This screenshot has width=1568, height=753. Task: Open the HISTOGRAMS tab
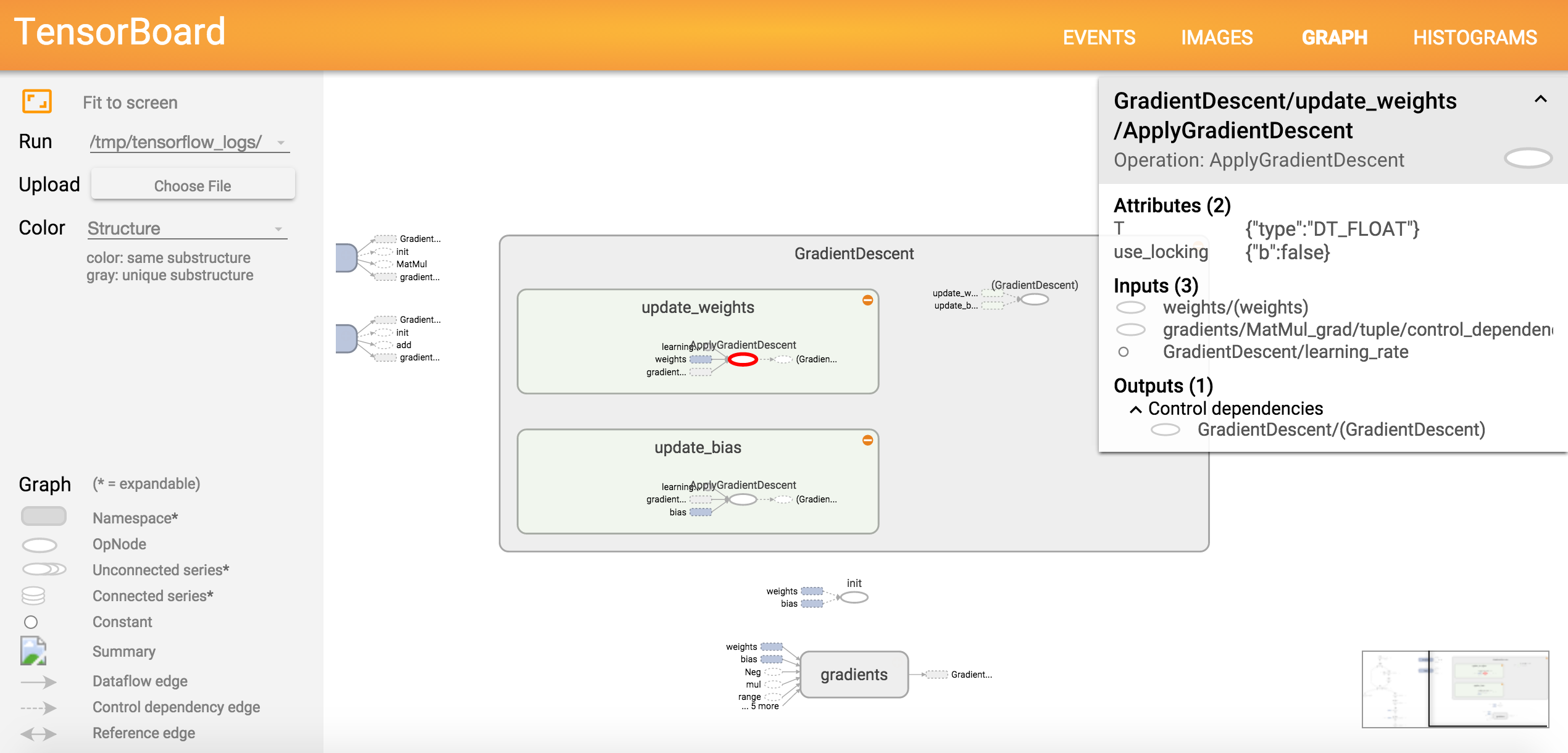coord(1475,38)
